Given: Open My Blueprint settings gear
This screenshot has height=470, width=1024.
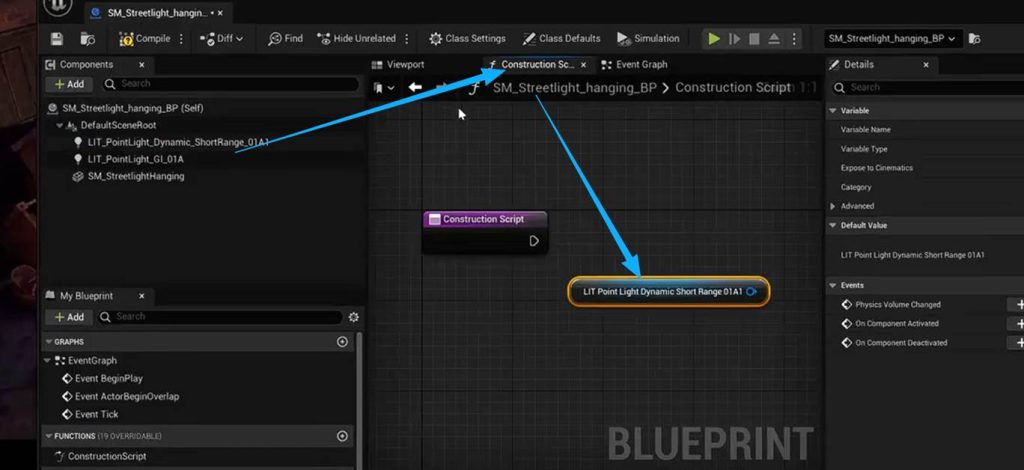Looking at the screenshot, I should 352,317.
